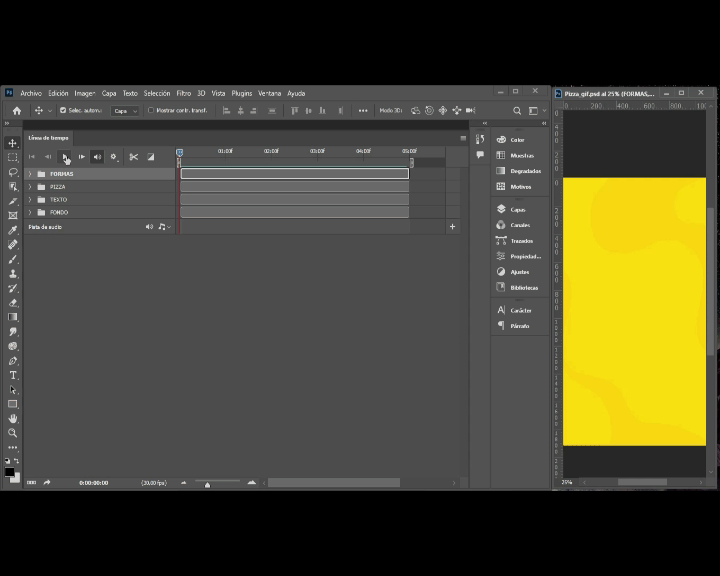Select the Spot Healing Brush tool
The width and height of the screenshot is (720, 576).
(12, 244)
